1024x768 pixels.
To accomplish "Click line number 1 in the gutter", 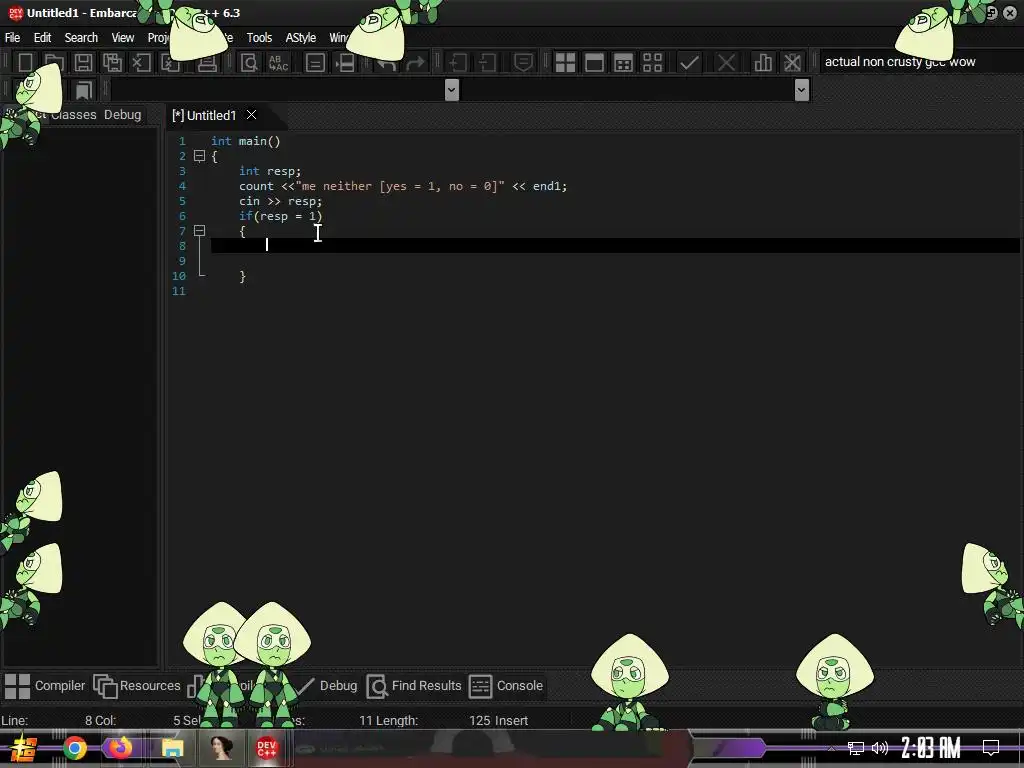I will pos(182,141).
